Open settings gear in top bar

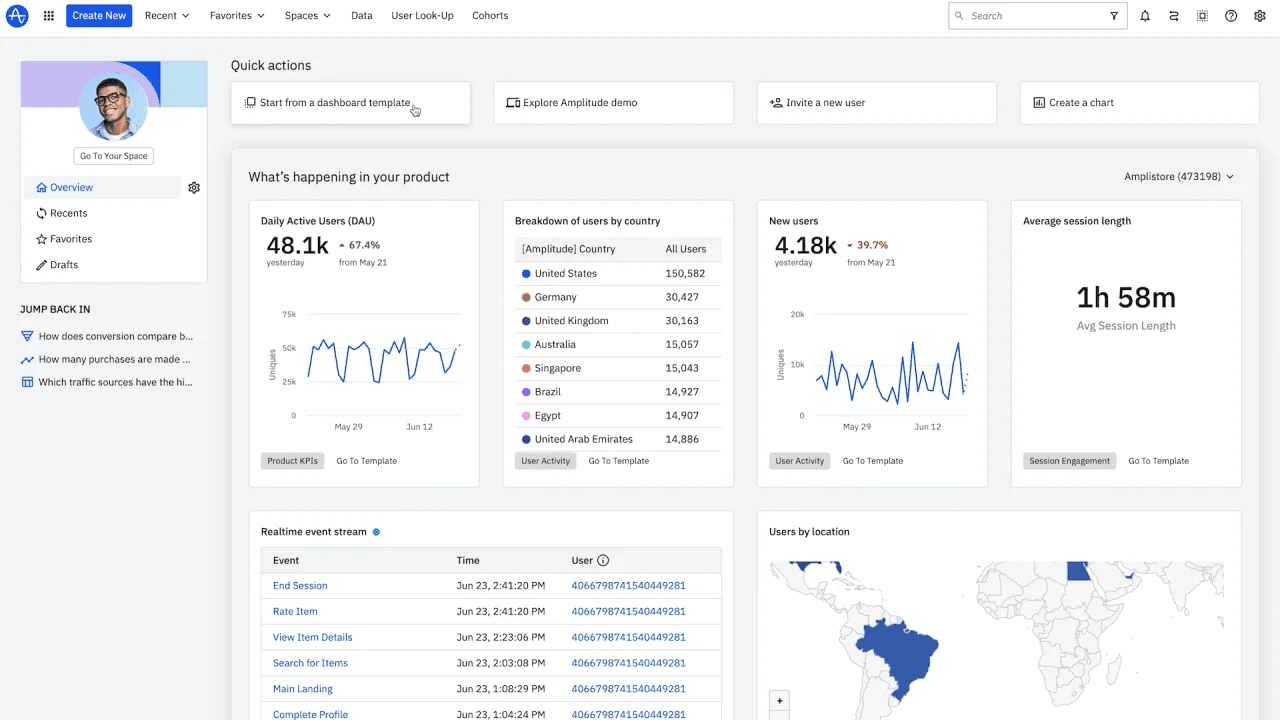(1260, 16)
